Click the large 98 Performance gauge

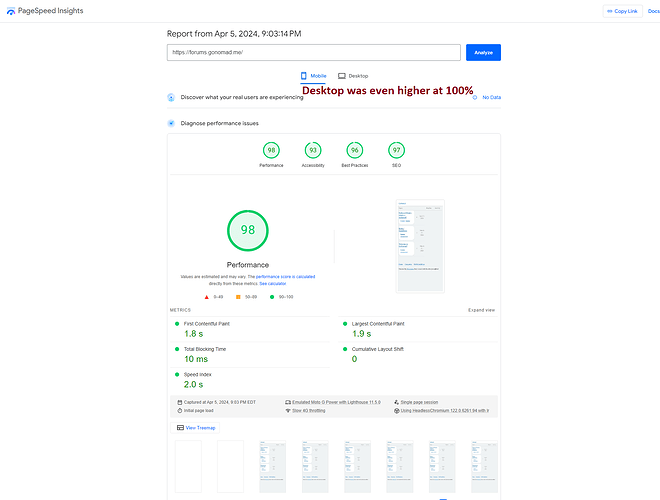[x=248, y=230]
